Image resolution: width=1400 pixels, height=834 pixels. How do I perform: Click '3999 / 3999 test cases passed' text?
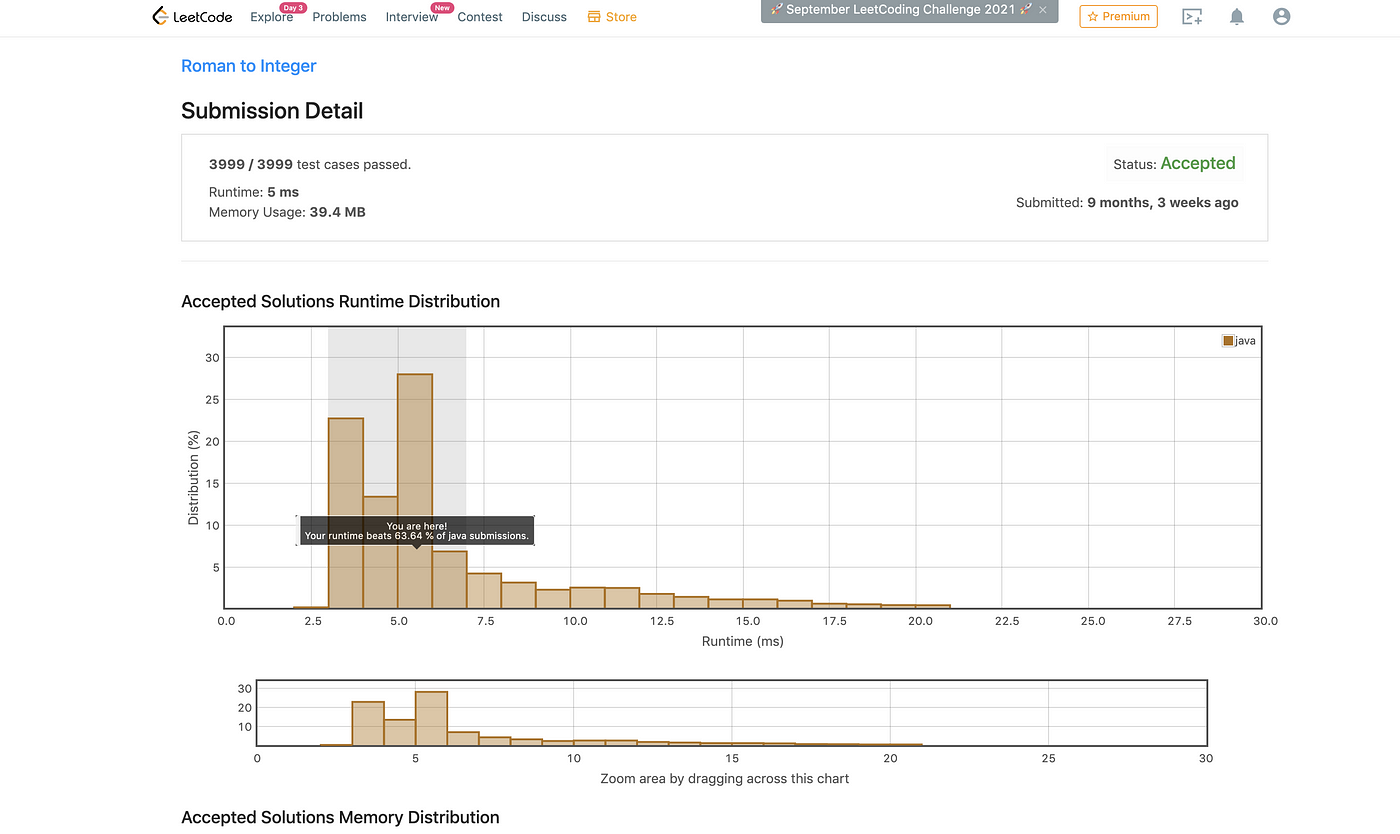[x=310, y=164]
